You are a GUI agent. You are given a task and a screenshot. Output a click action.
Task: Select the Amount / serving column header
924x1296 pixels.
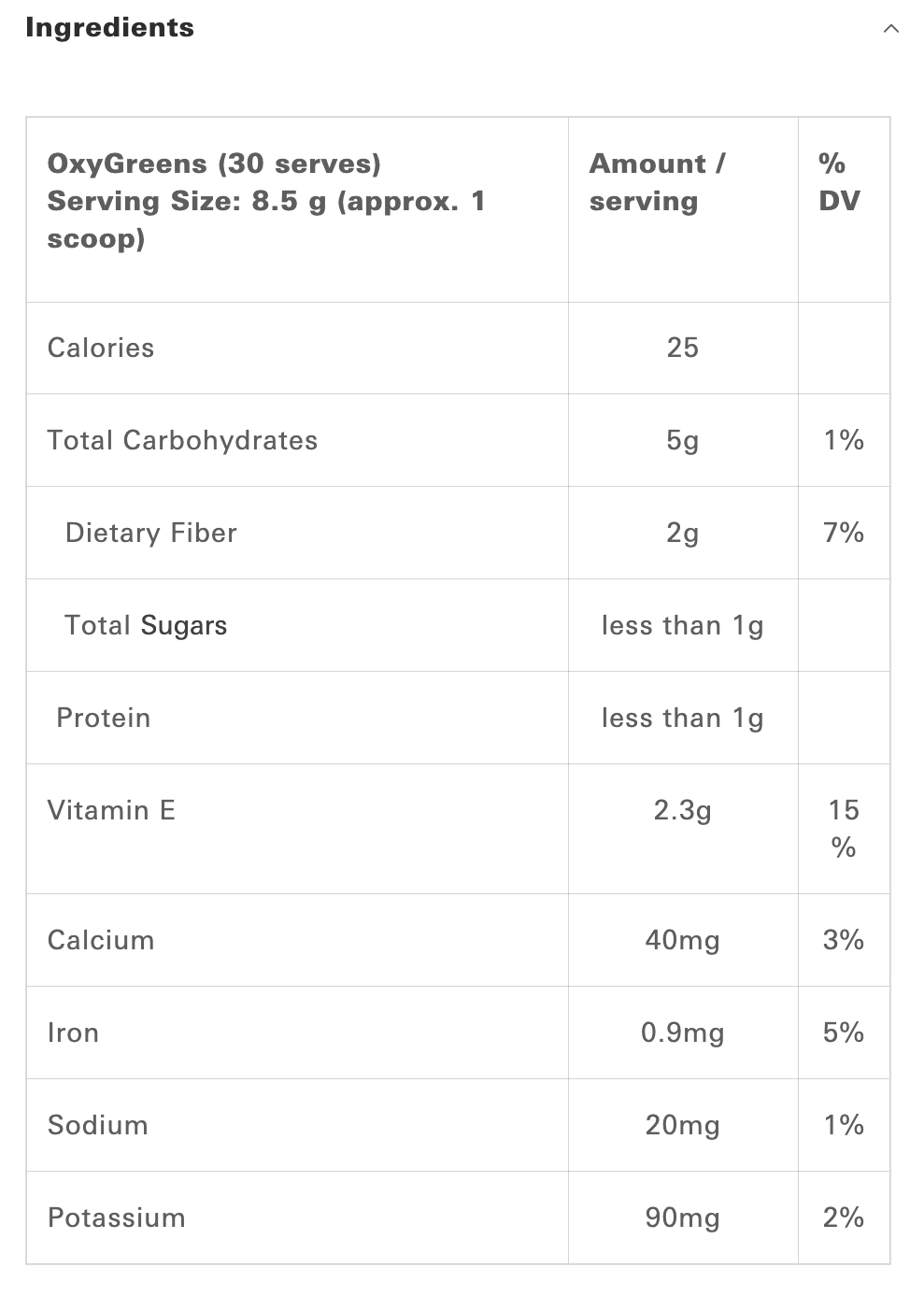click(x=657, y=182)
